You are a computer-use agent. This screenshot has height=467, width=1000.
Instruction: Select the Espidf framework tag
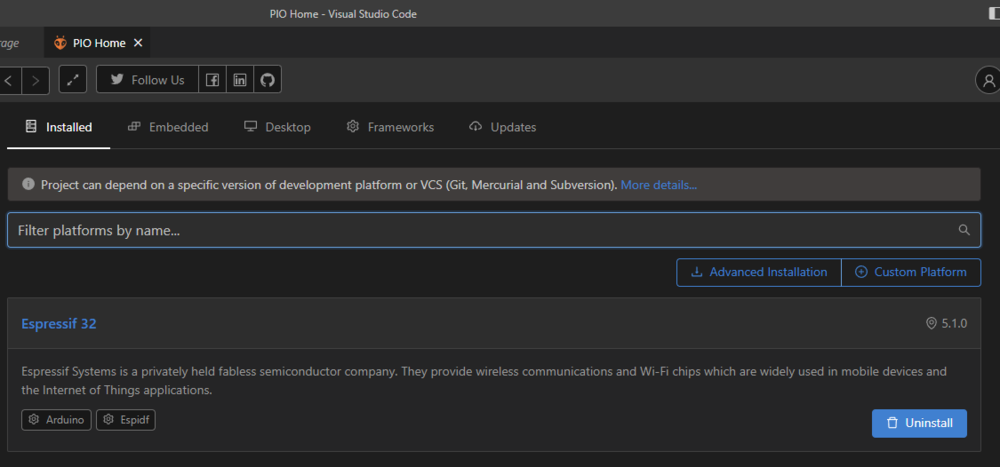[126, 420]
